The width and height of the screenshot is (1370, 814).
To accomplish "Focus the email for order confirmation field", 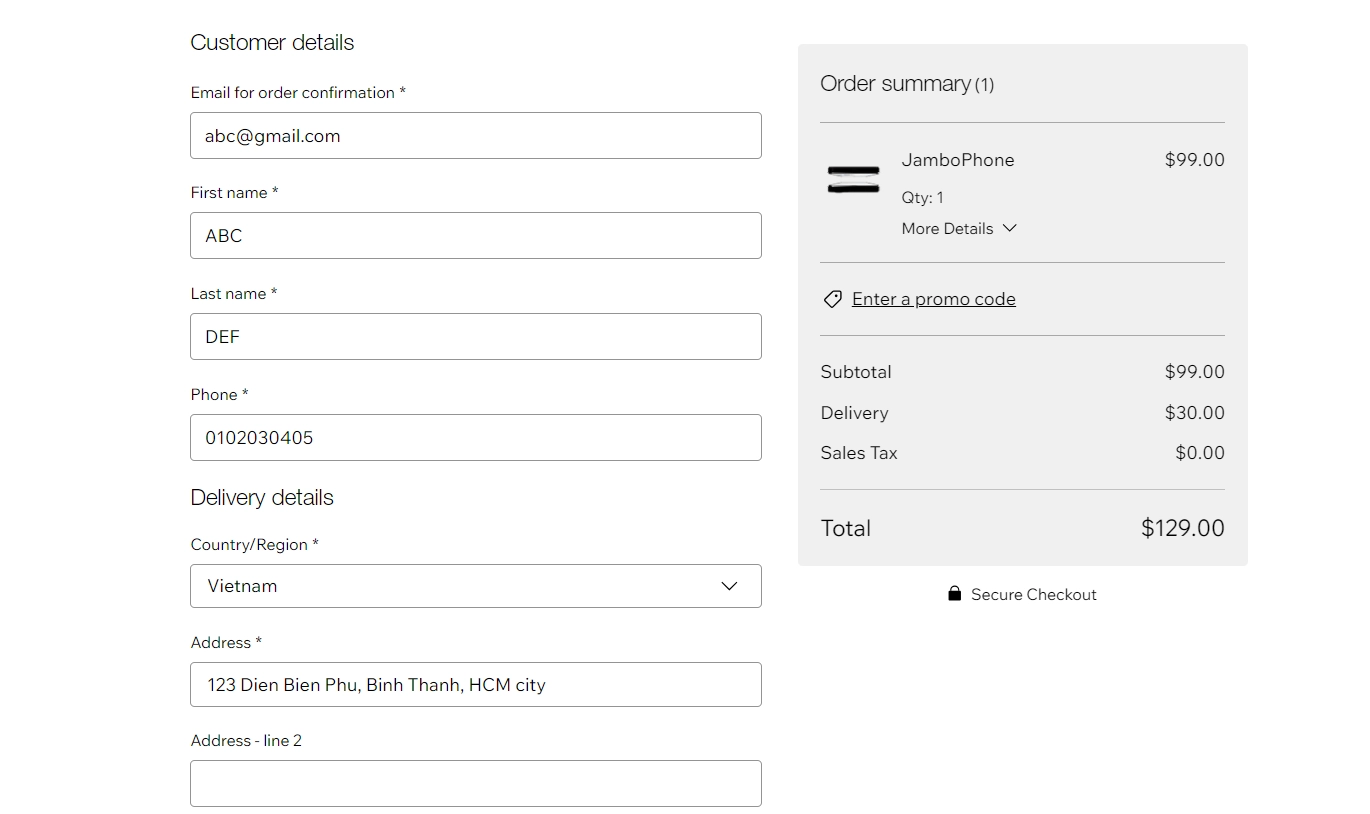I will [475, 136].
